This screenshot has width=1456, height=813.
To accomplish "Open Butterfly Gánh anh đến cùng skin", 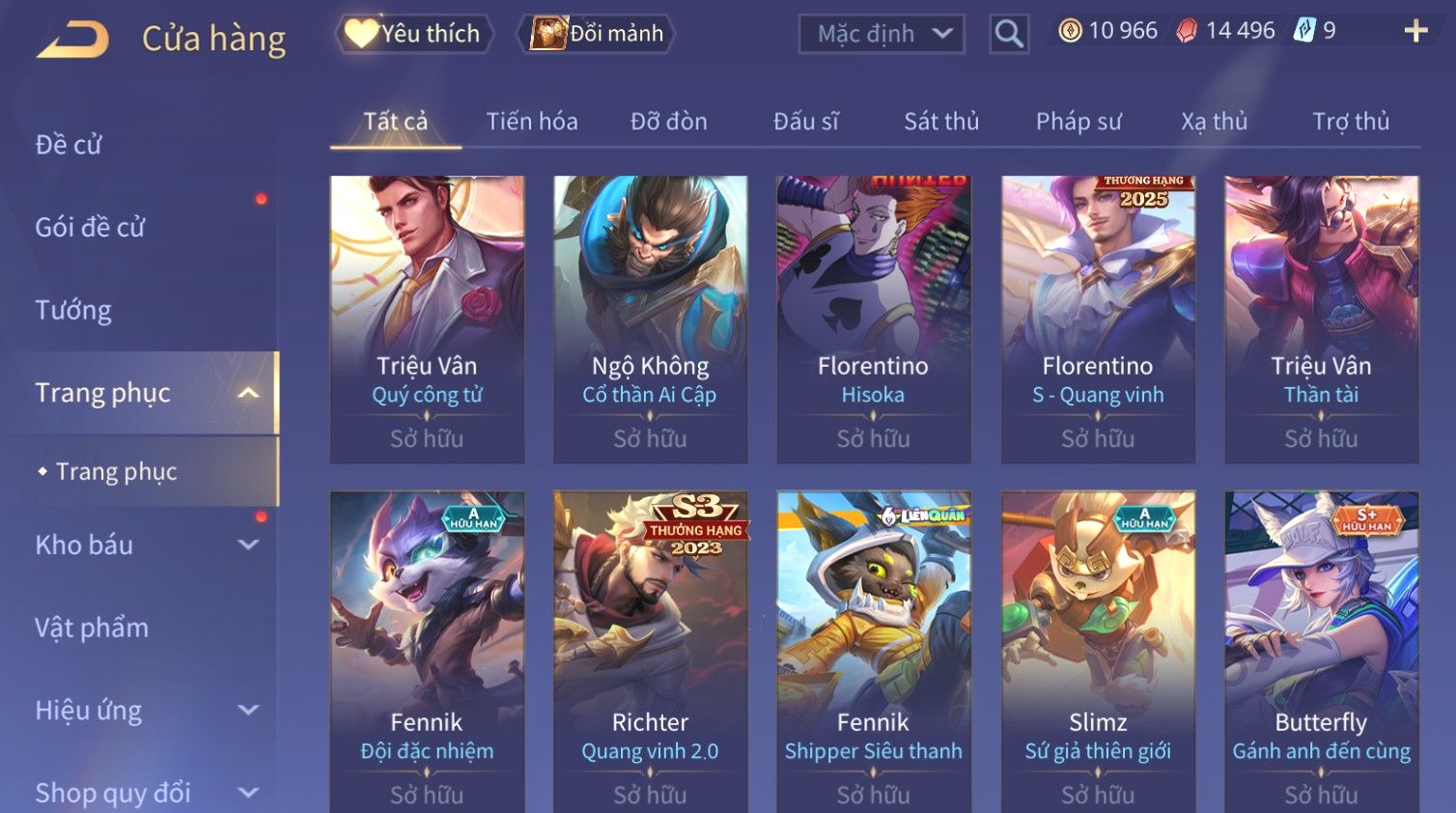I will pyautogui.click(x=1322, y=652).
